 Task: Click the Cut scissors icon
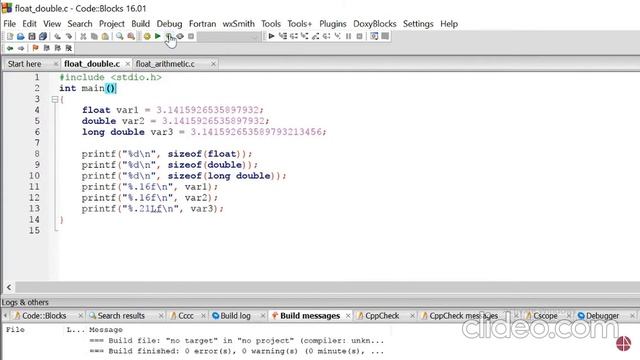point(83,36)
